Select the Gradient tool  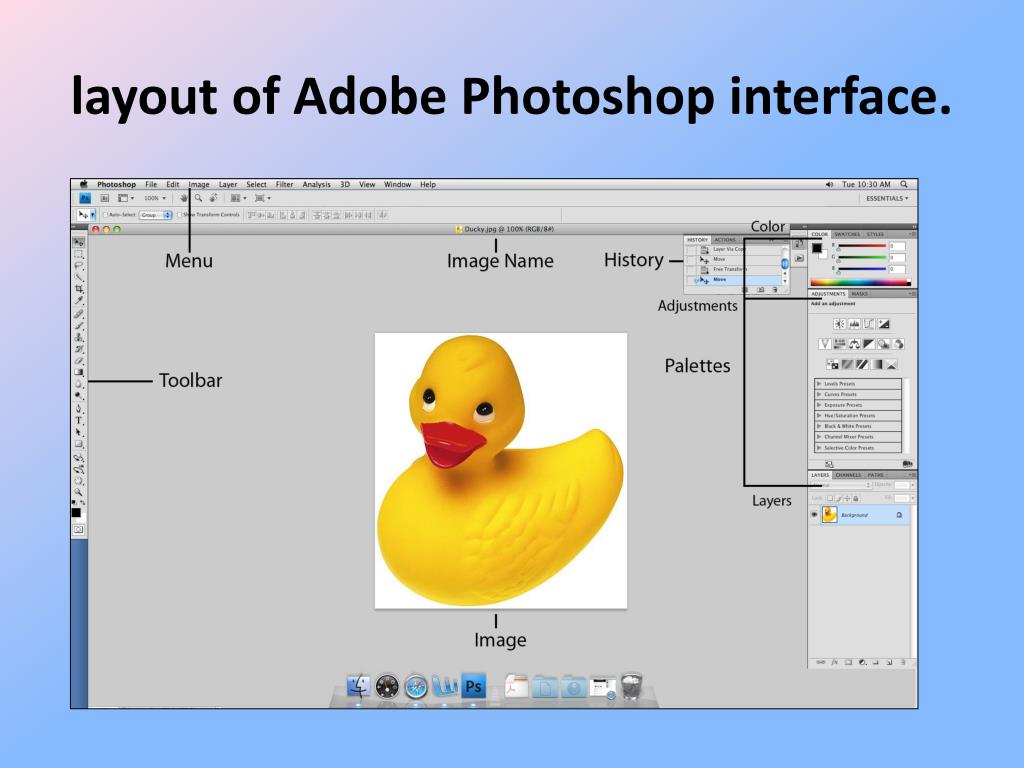click(x=79, y=372)
